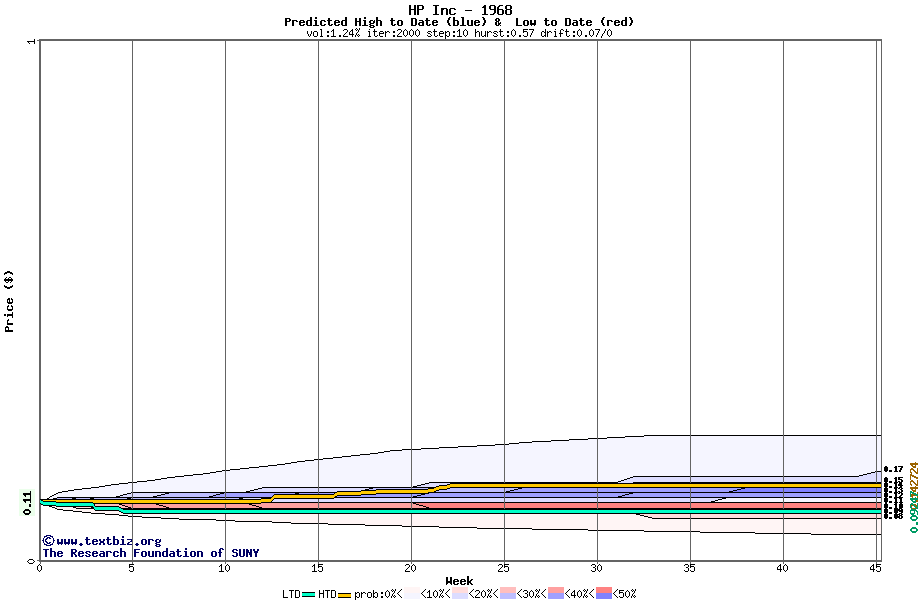Screen dimensions: 920x600
Task: Click 'The Research Foundation of SUNY' text
Action: coord(151,552)
